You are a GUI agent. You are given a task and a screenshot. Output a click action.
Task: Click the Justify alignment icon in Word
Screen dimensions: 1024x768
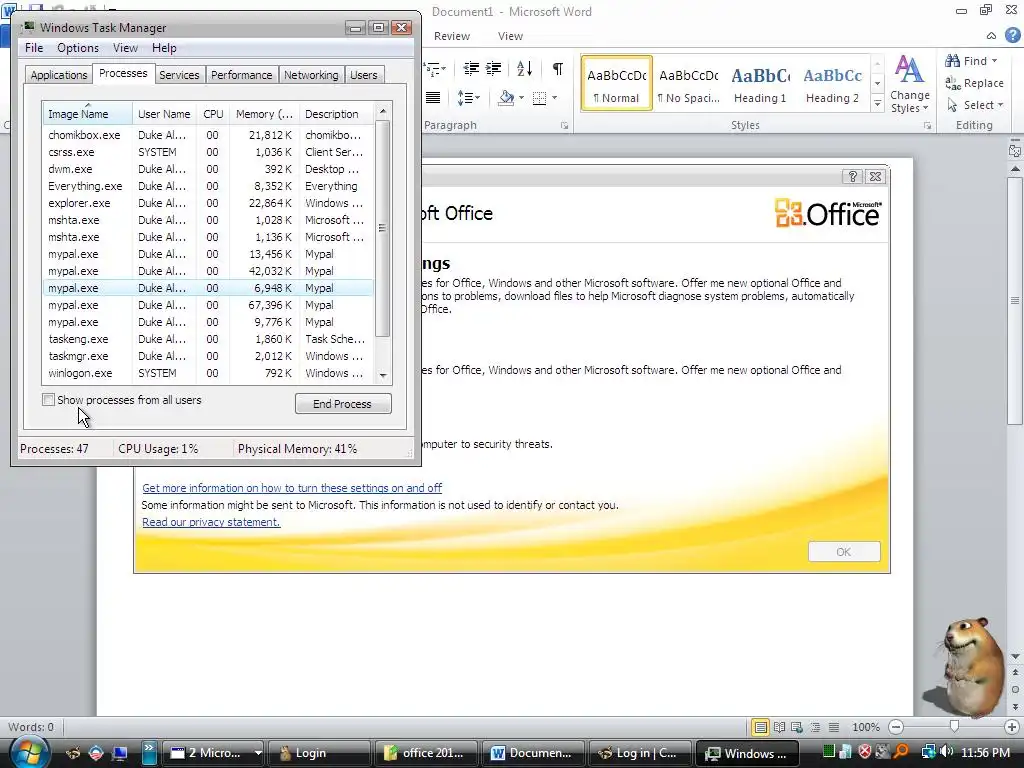432,98
